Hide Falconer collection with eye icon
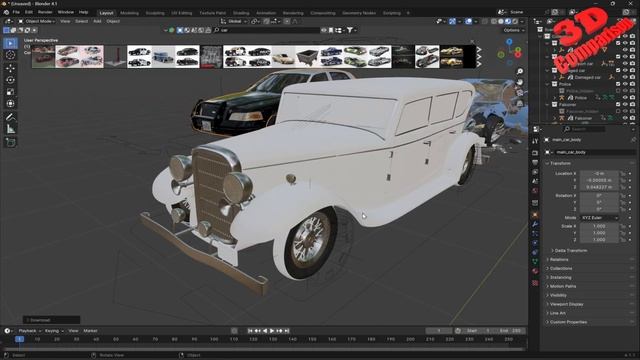The height and width of the screenshot is (360, 640). (625, 104)
